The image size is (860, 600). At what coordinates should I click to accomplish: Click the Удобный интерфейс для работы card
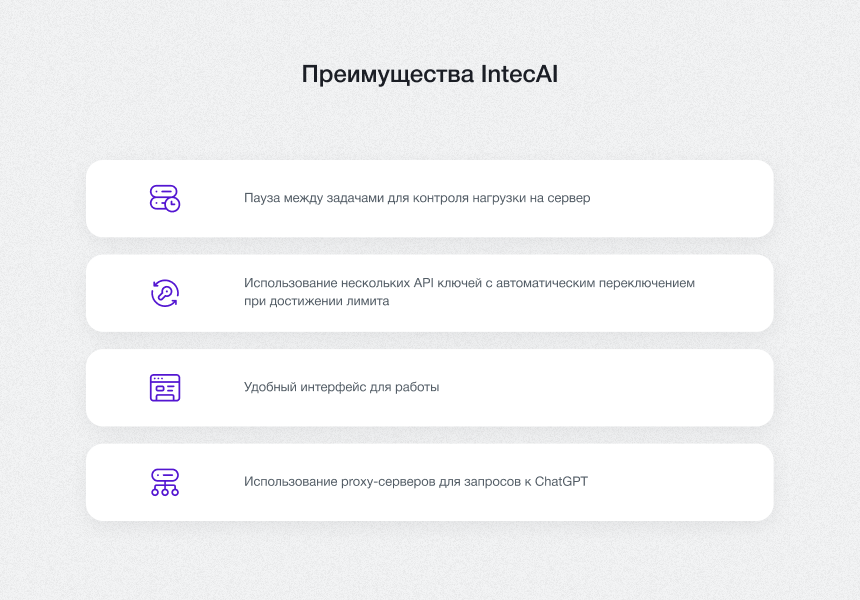(x=430, y=387)
